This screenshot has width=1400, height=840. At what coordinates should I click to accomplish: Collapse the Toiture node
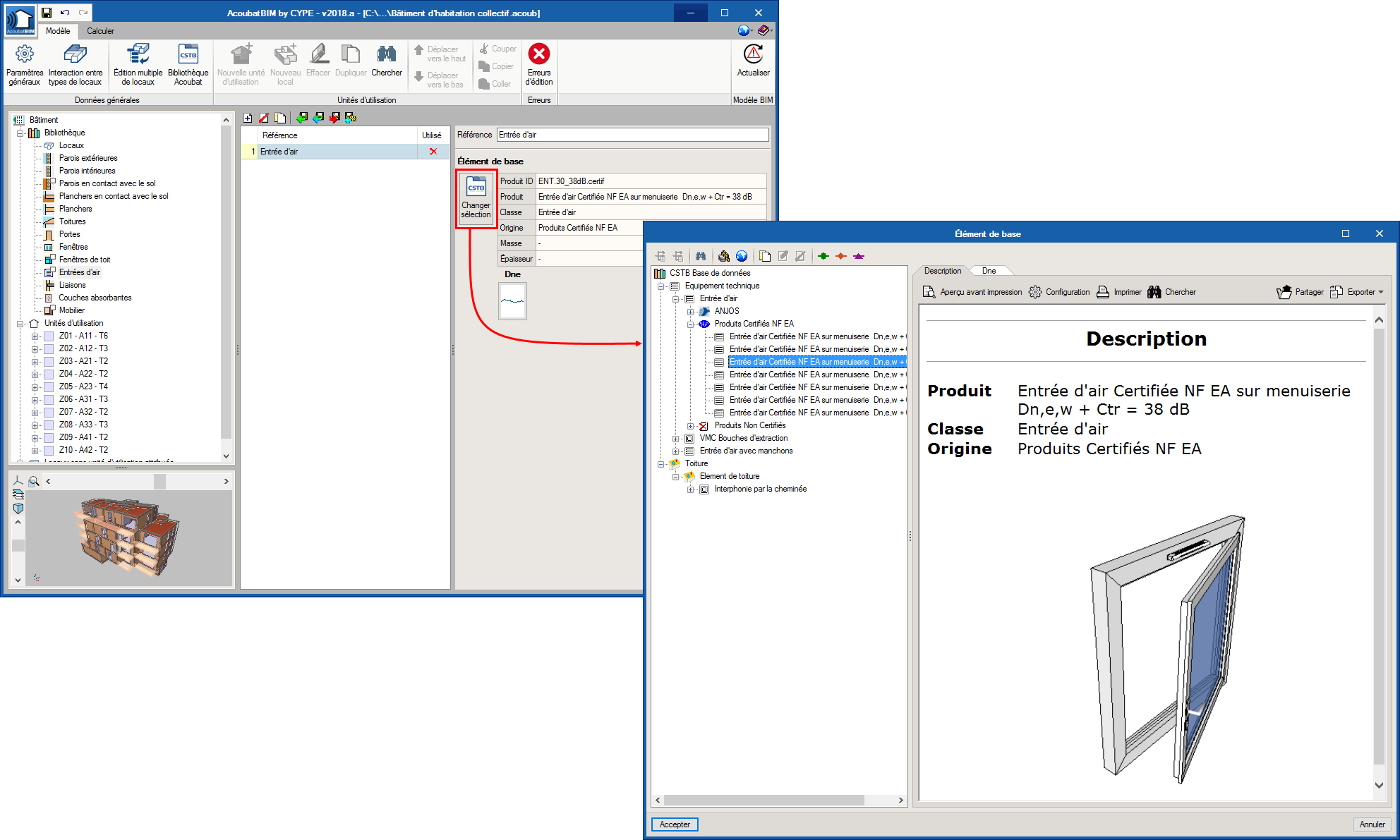coord(661,464)
